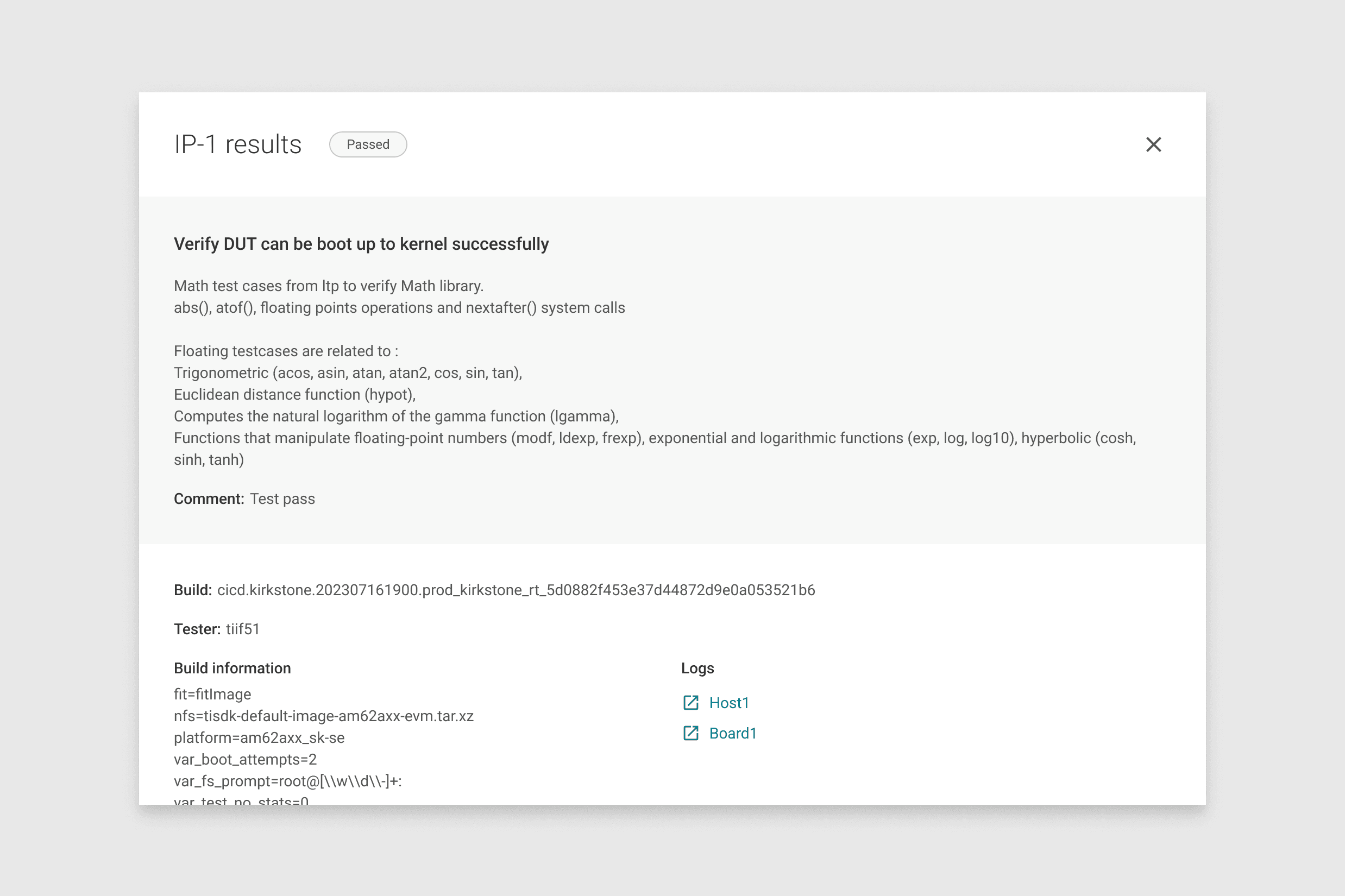The height and width of the screenshot is (896, 1345).
Task: Click the "Logs" section heading
Action: click(x=697, y=668)
